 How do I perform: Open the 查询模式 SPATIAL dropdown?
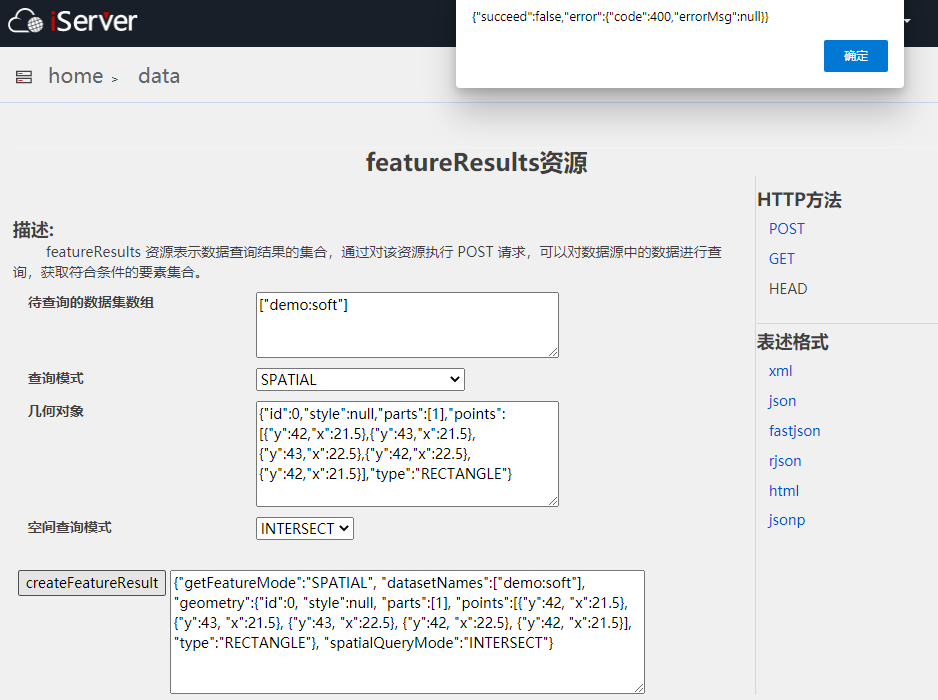coord(360,379)
